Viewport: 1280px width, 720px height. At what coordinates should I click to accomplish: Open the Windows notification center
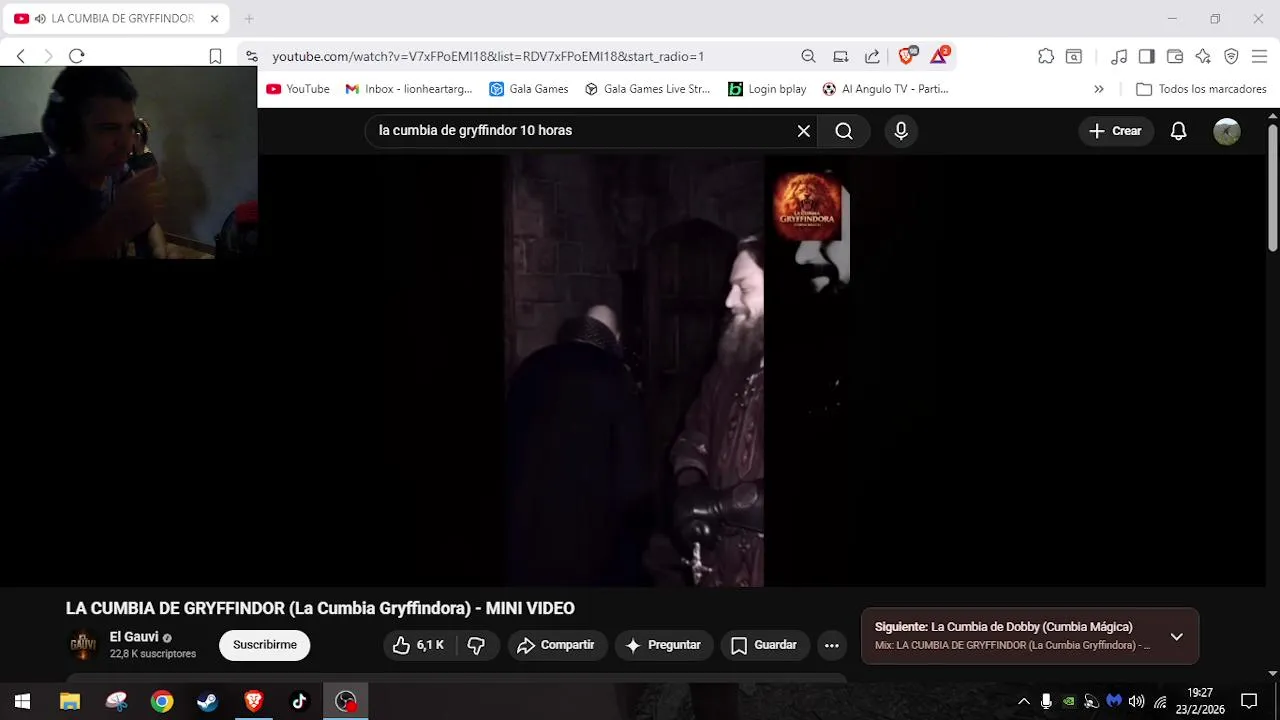1249,701
